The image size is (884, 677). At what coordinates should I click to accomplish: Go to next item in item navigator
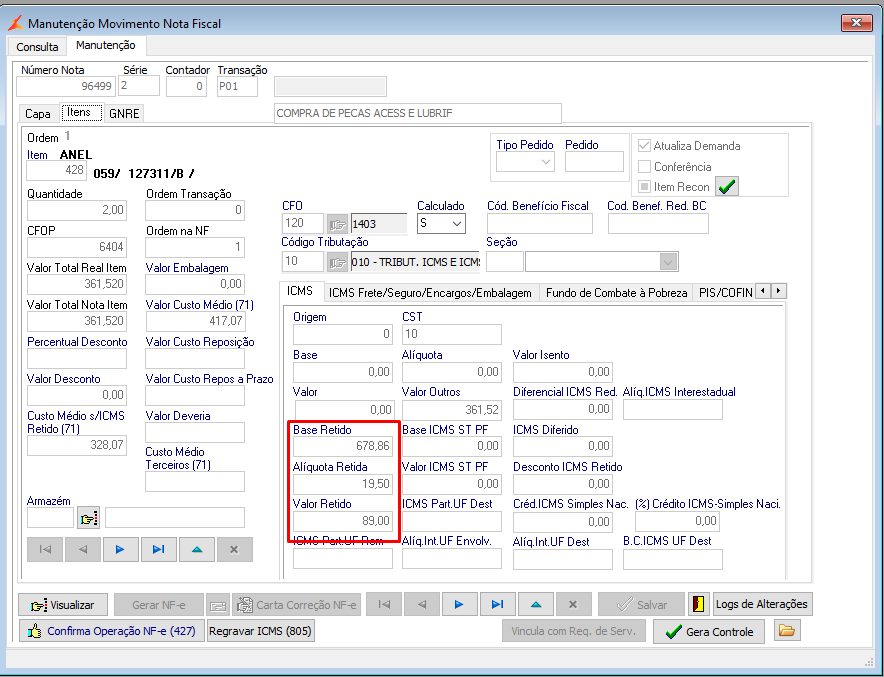[x=120, y=549]
